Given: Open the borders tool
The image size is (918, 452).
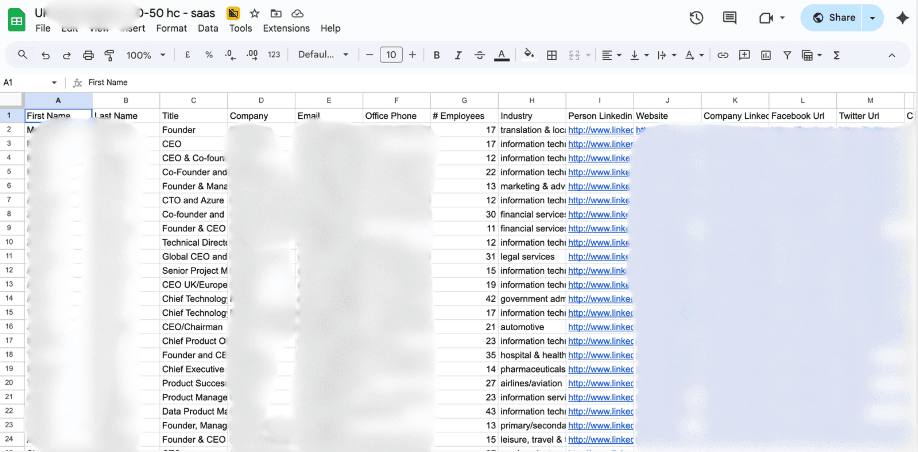Looking at the screenshot, I should (x=552, y=55).
